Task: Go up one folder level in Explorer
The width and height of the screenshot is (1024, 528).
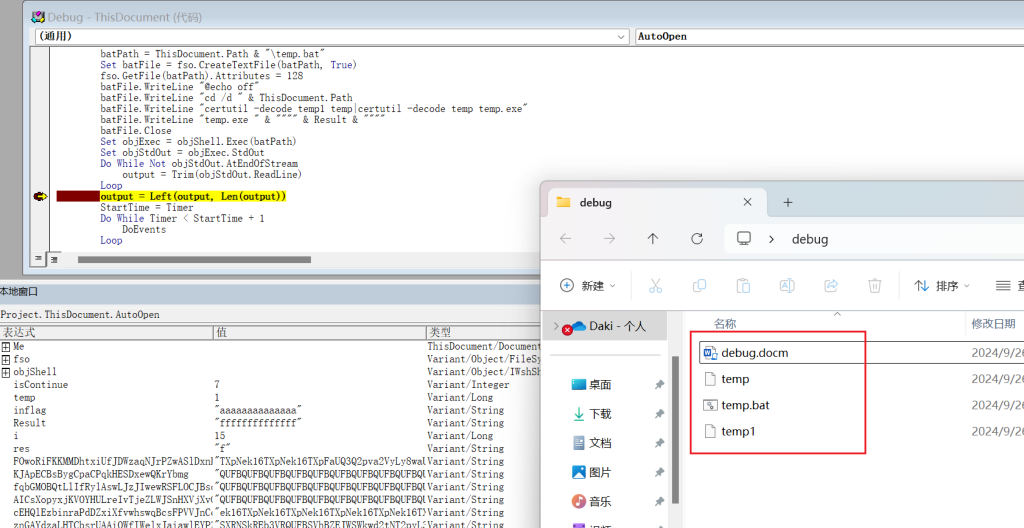Action: pos(653,239)
